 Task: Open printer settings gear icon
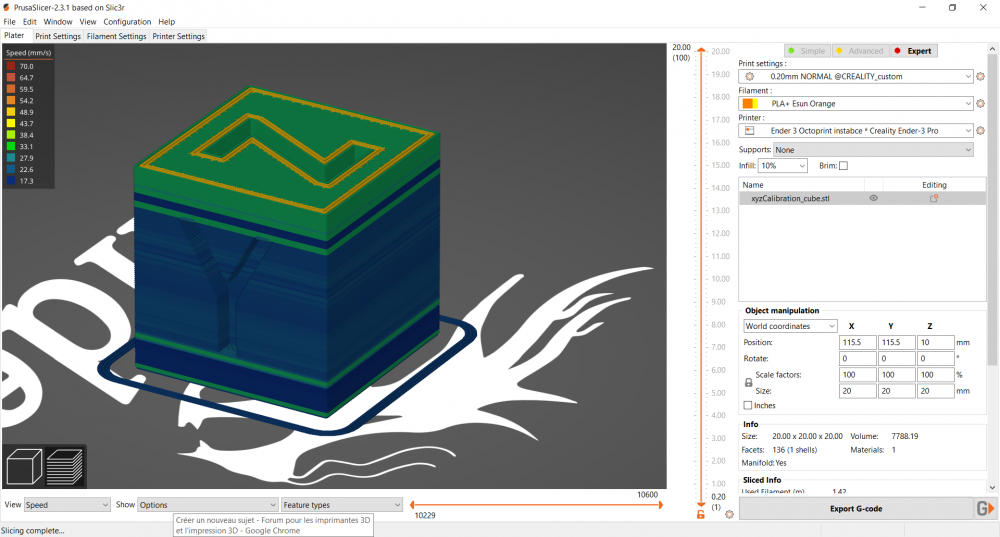tap(980, 131)
